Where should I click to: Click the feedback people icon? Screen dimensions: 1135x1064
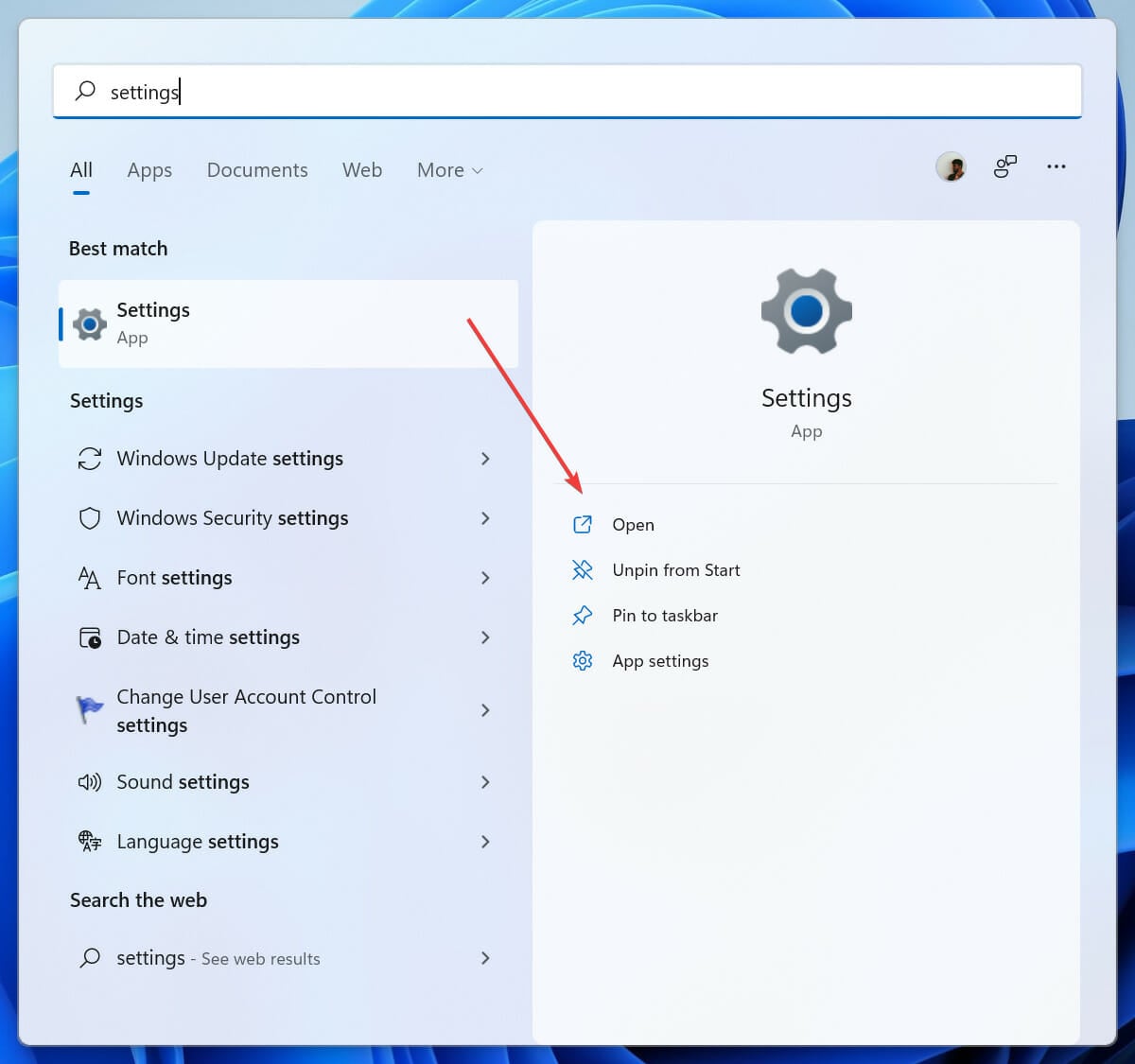(1004, 167)
